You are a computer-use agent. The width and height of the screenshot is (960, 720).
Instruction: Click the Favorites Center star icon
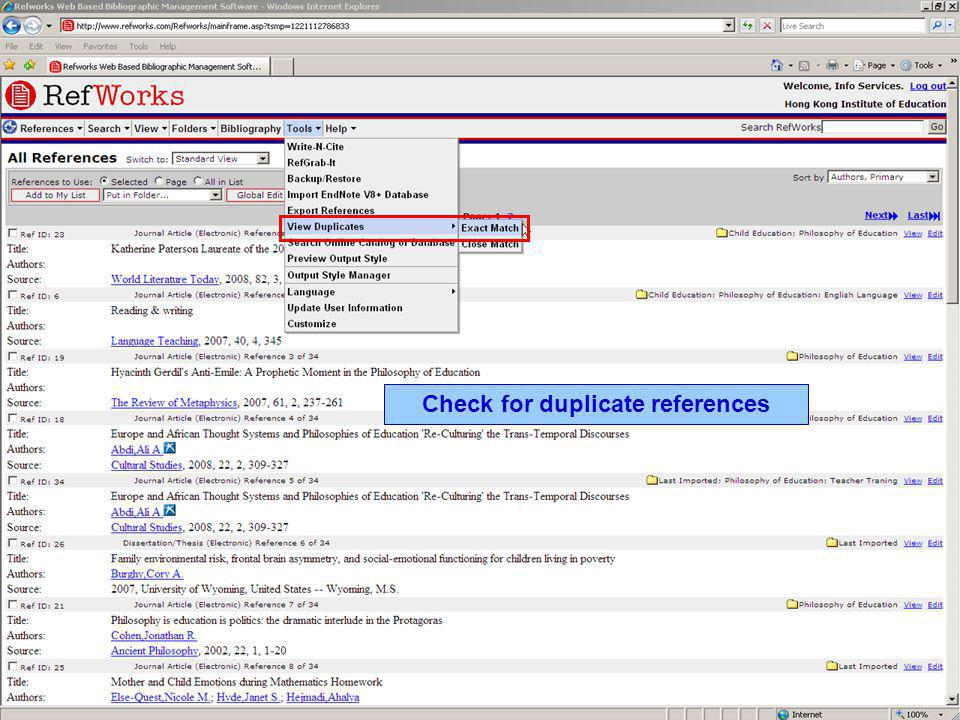(10, 65)
